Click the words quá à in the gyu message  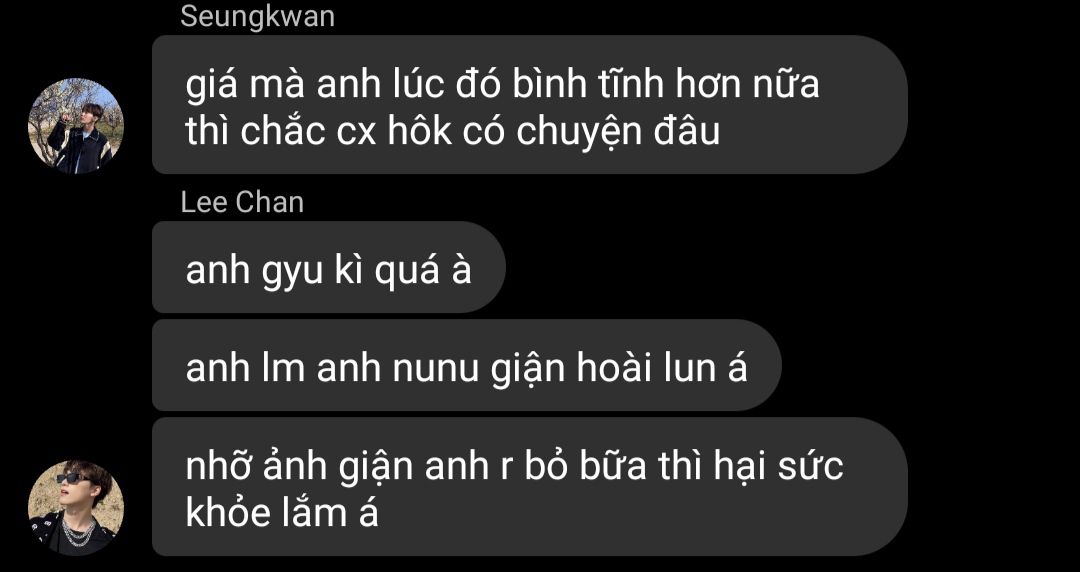point(424,270)
